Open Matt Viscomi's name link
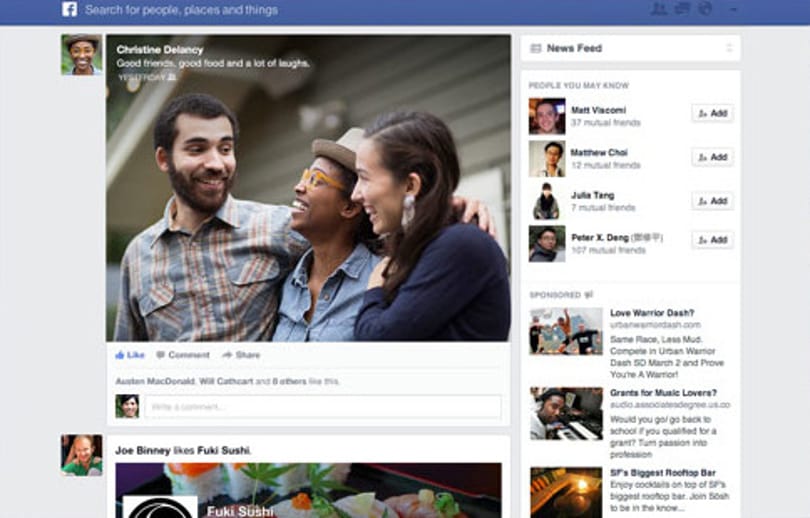Image resolution: width=810 pixels, height=518 pixels. [x=598, y=110]
